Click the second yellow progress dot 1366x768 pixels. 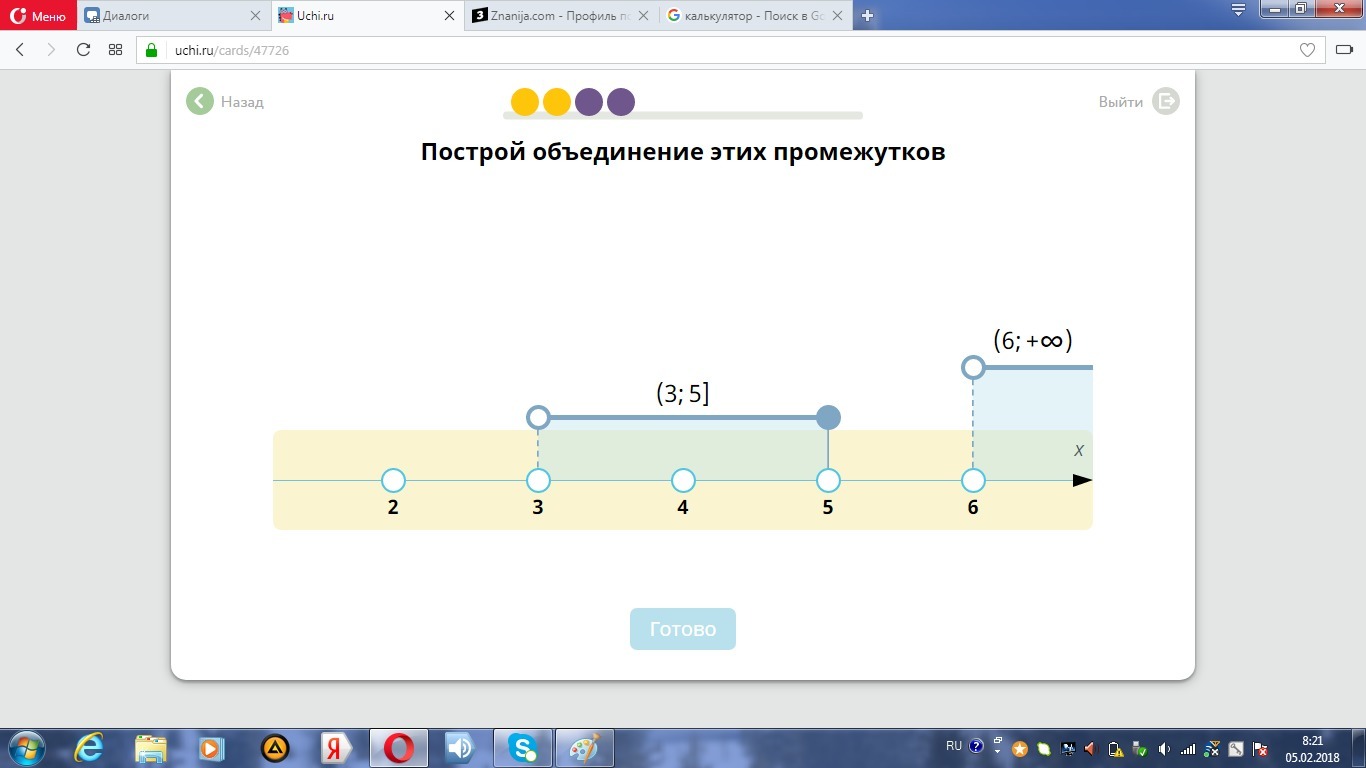(557, 102)
